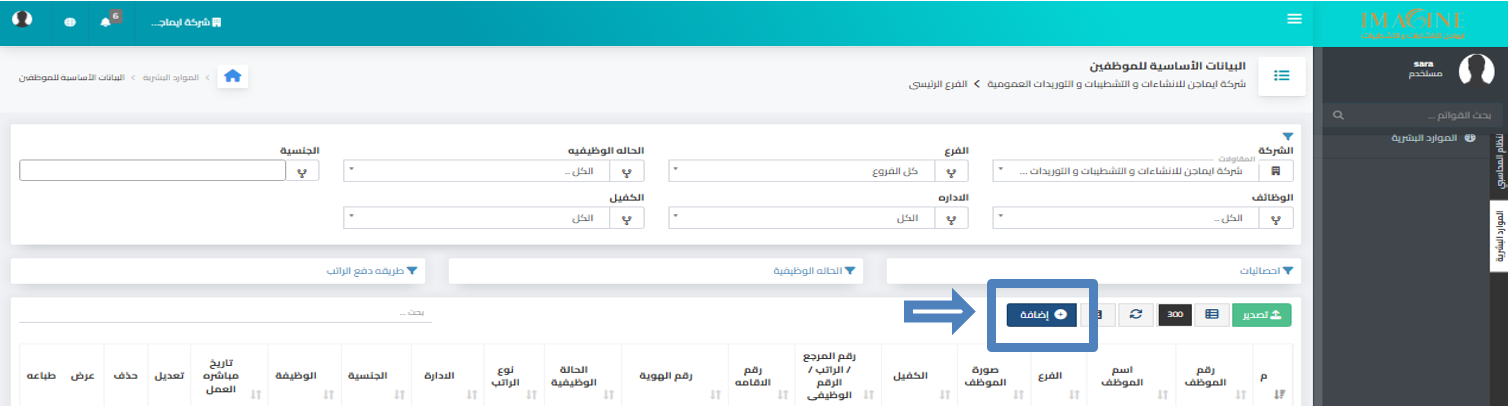
Task: Click the globe language icon
Action: [70, 22]
